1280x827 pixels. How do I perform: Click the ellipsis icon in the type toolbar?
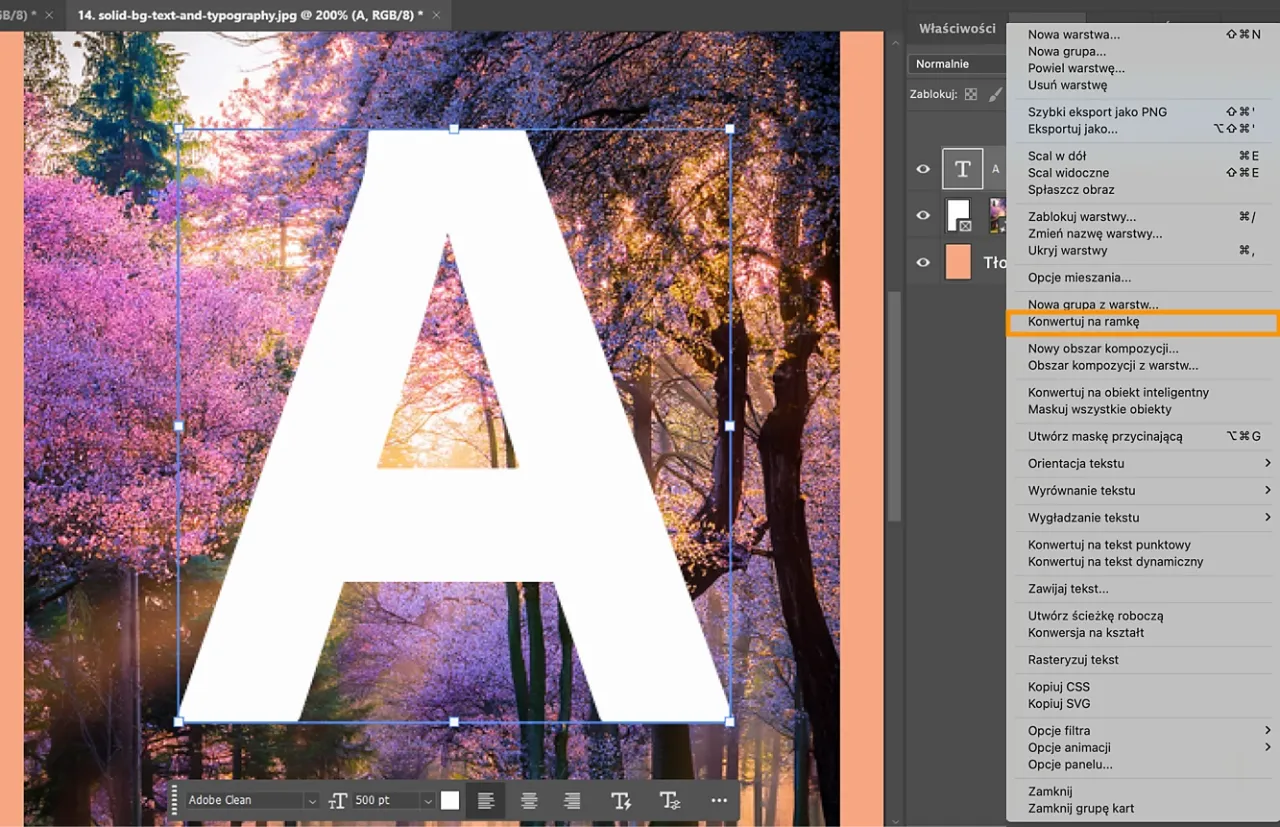pyautogui.click(x=719, y=800)
